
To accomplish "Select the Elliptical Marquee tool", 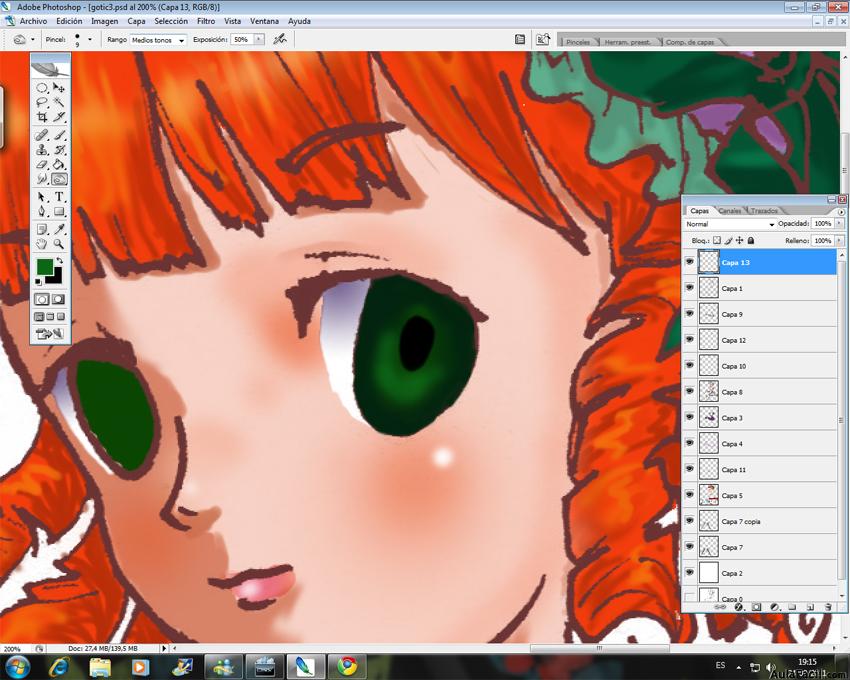I will pos(42,88).
